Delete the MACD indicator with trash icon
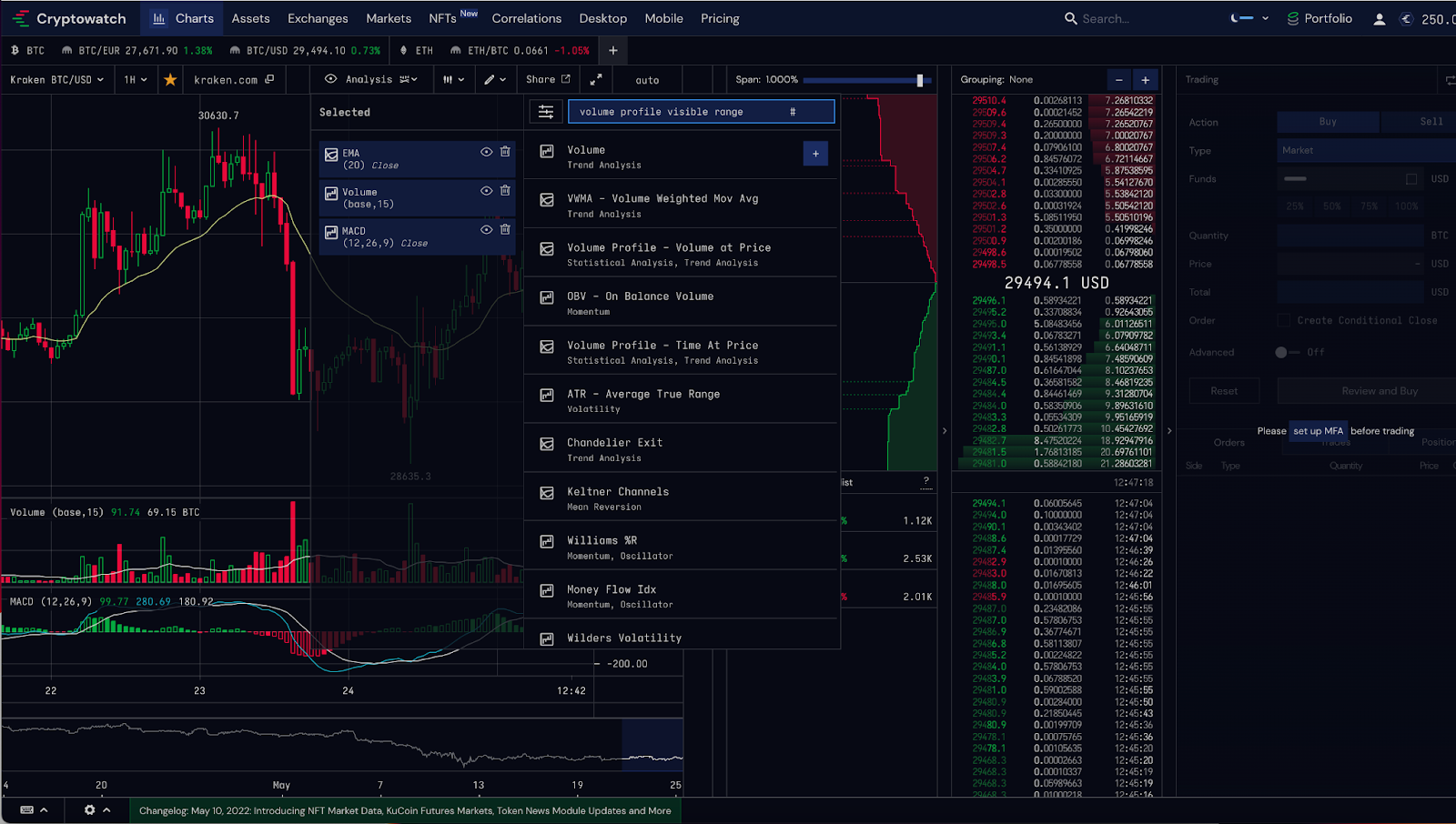Viewport: 1456px width, 824px height. point(505,230)
